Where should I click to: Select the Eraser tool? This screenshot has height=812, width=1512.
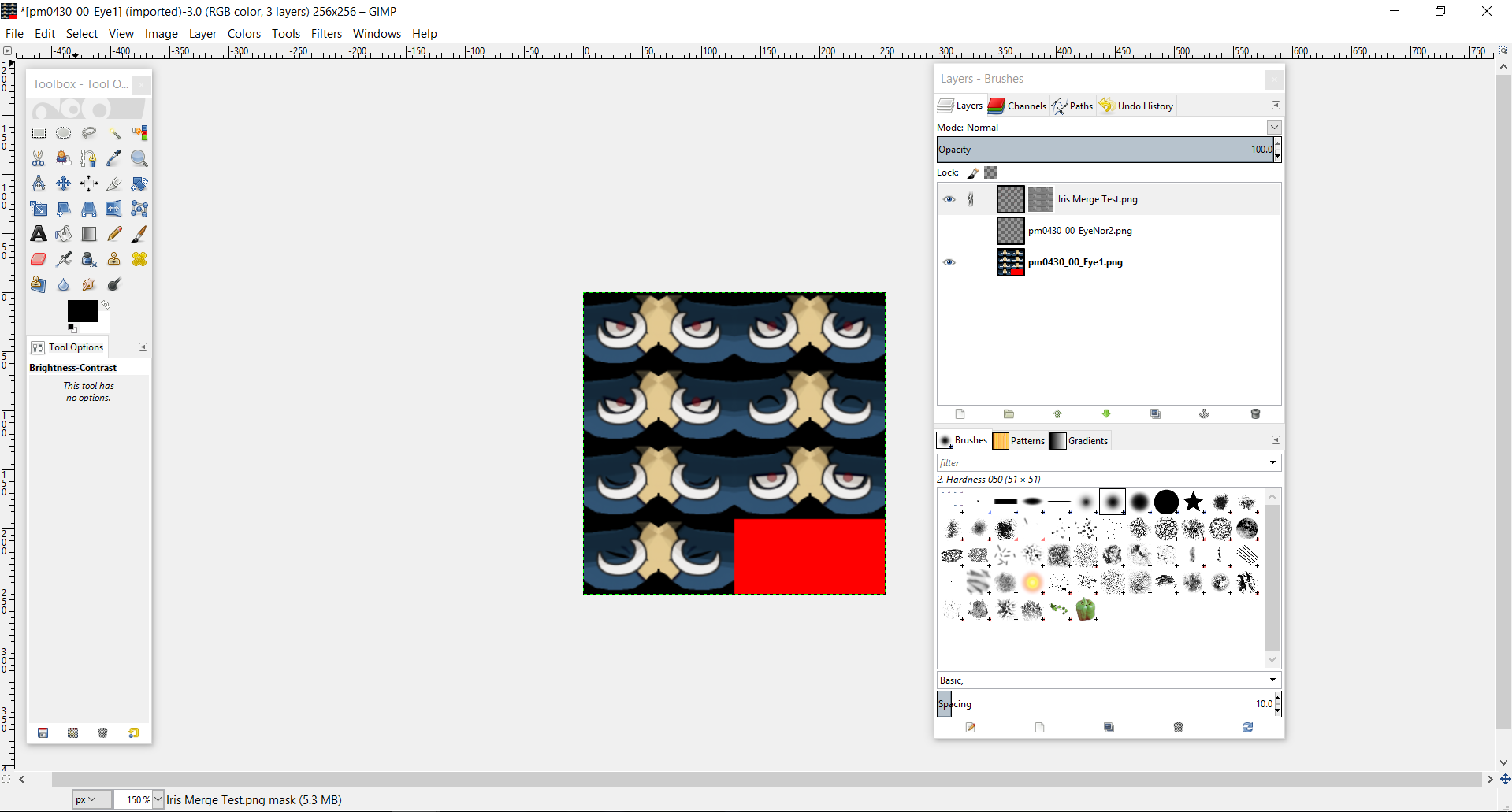coord(39,259)
